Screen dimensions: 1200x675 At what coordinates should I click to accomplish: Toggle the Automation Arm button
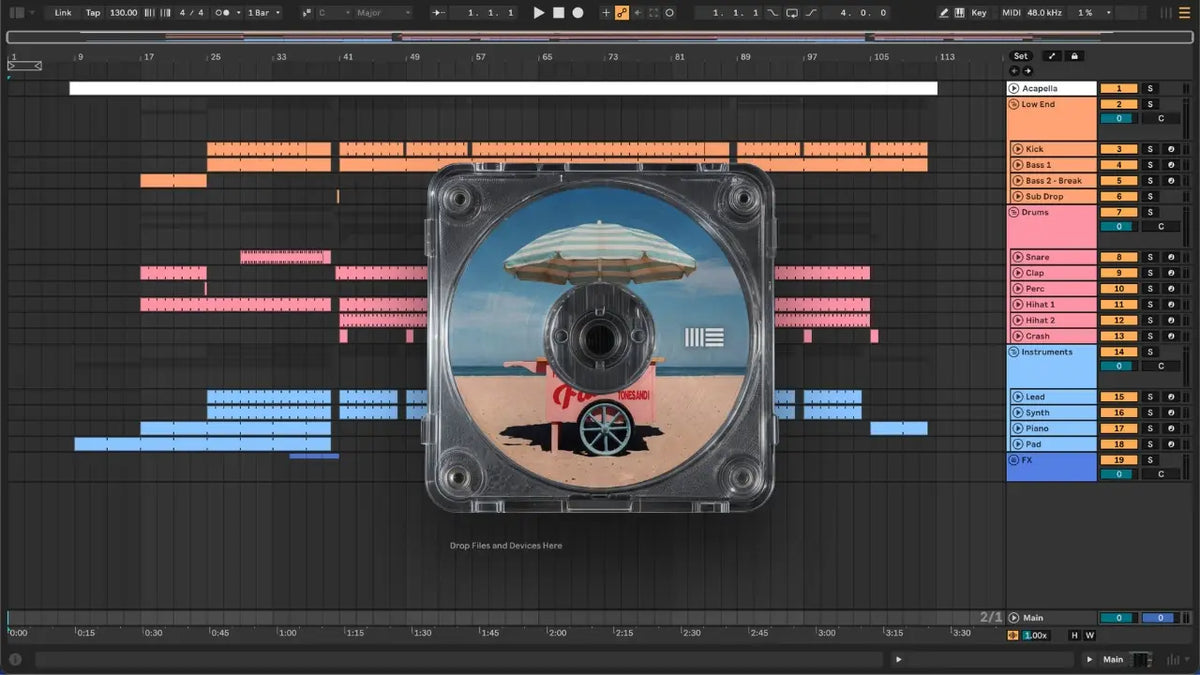(x=622, y=13)
